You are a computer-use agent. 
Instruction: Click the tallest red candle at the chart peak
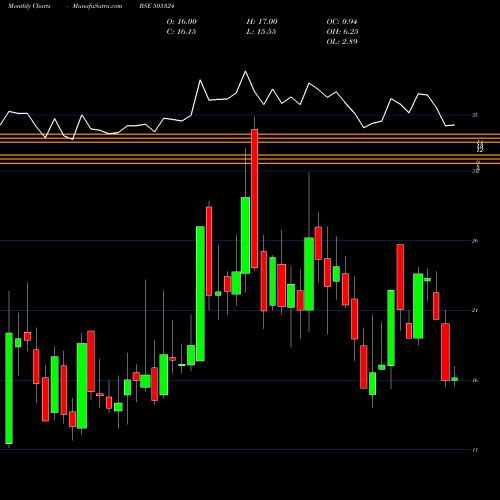click(255, 198)
